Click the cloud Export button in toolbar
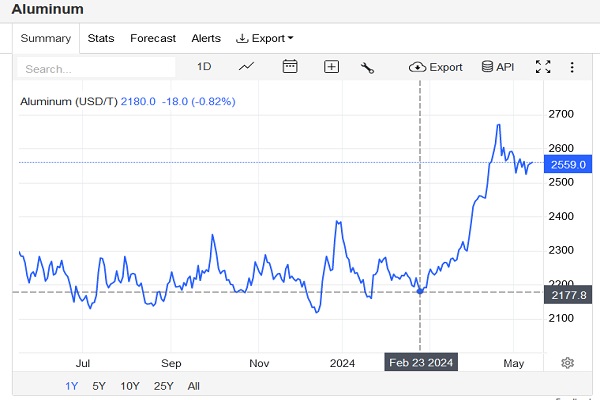This screenshot has width=600, height=400. point(436,67)
